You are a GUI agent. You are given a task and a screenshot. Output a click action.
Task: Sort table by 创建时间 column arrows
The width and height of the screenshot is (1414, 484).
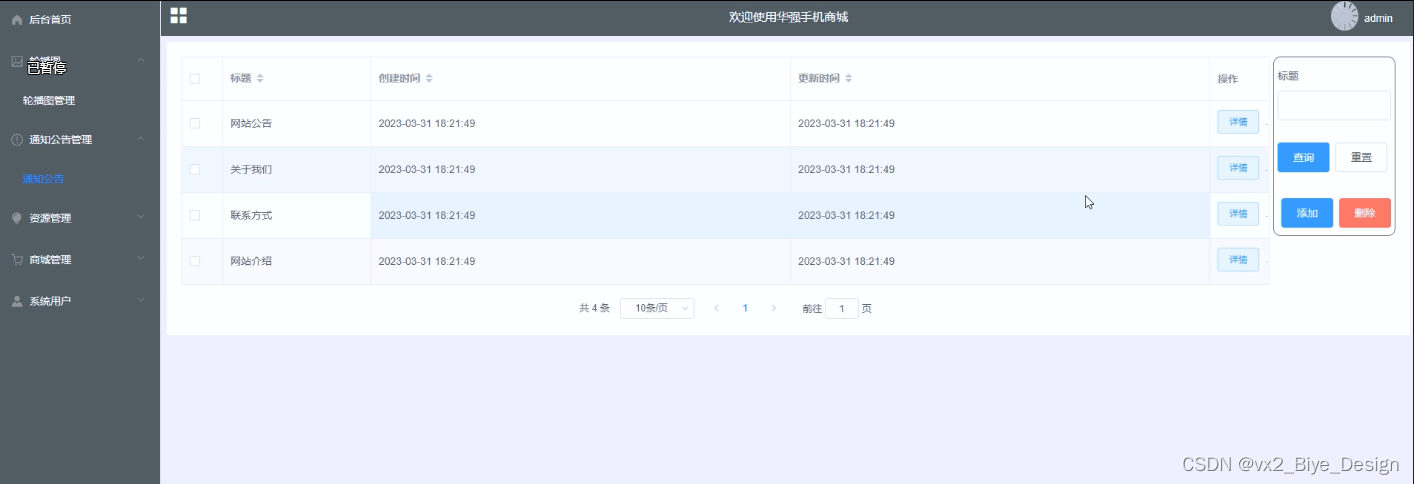(x=429, y=78)
